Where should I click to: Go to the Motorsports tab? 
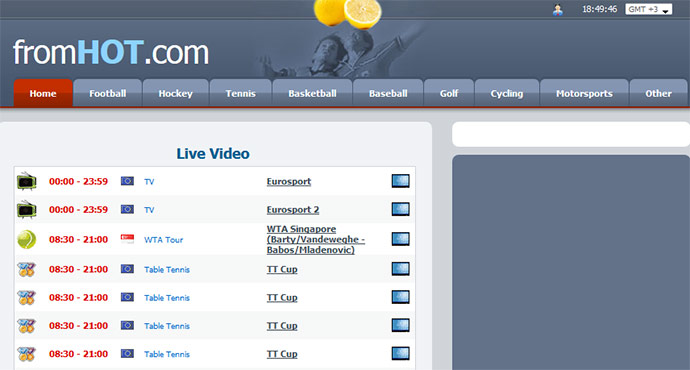(584, 93)
